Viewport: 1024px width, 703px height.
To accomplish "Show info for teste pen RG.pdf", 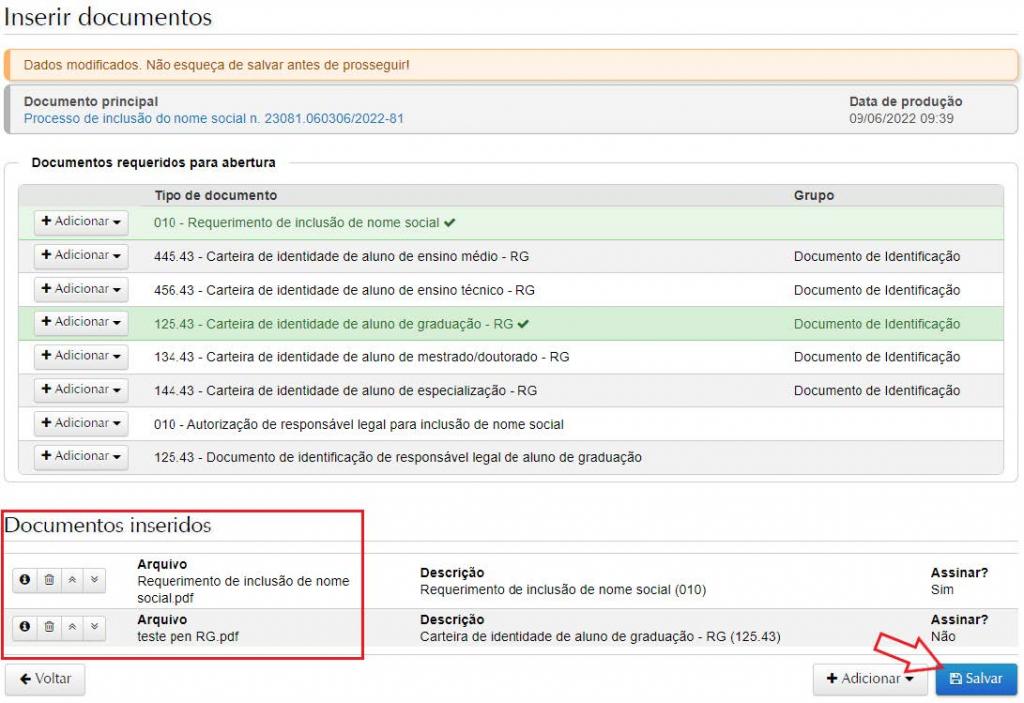I will coord(25,627).
